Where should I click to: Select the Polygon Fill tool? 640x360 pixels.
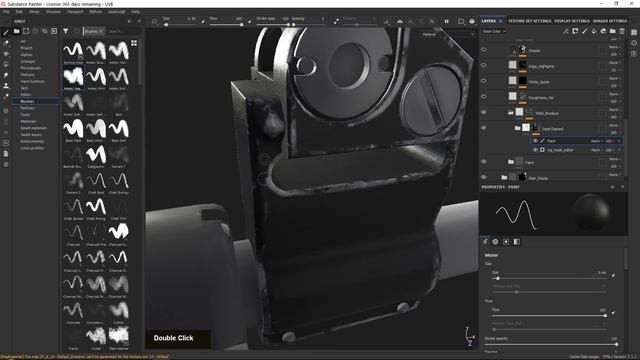point(6,64)
